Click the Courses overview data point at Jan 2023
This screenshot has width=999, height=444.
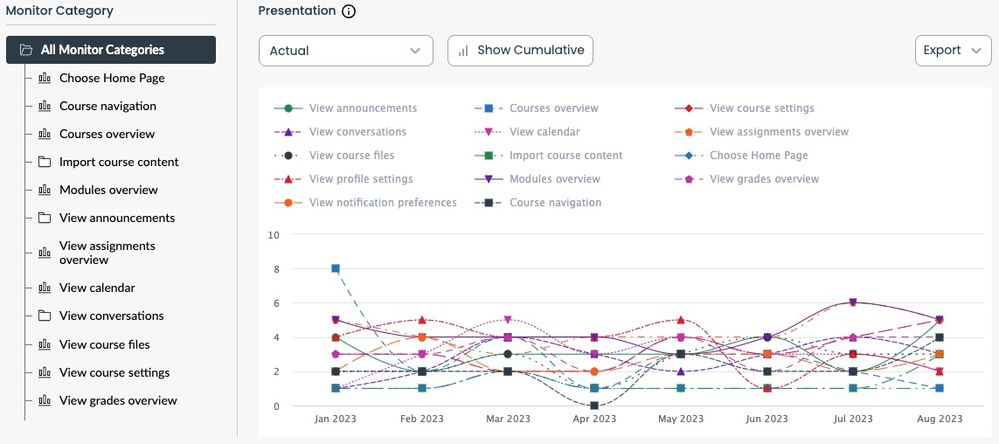click(x=336, y=268)
